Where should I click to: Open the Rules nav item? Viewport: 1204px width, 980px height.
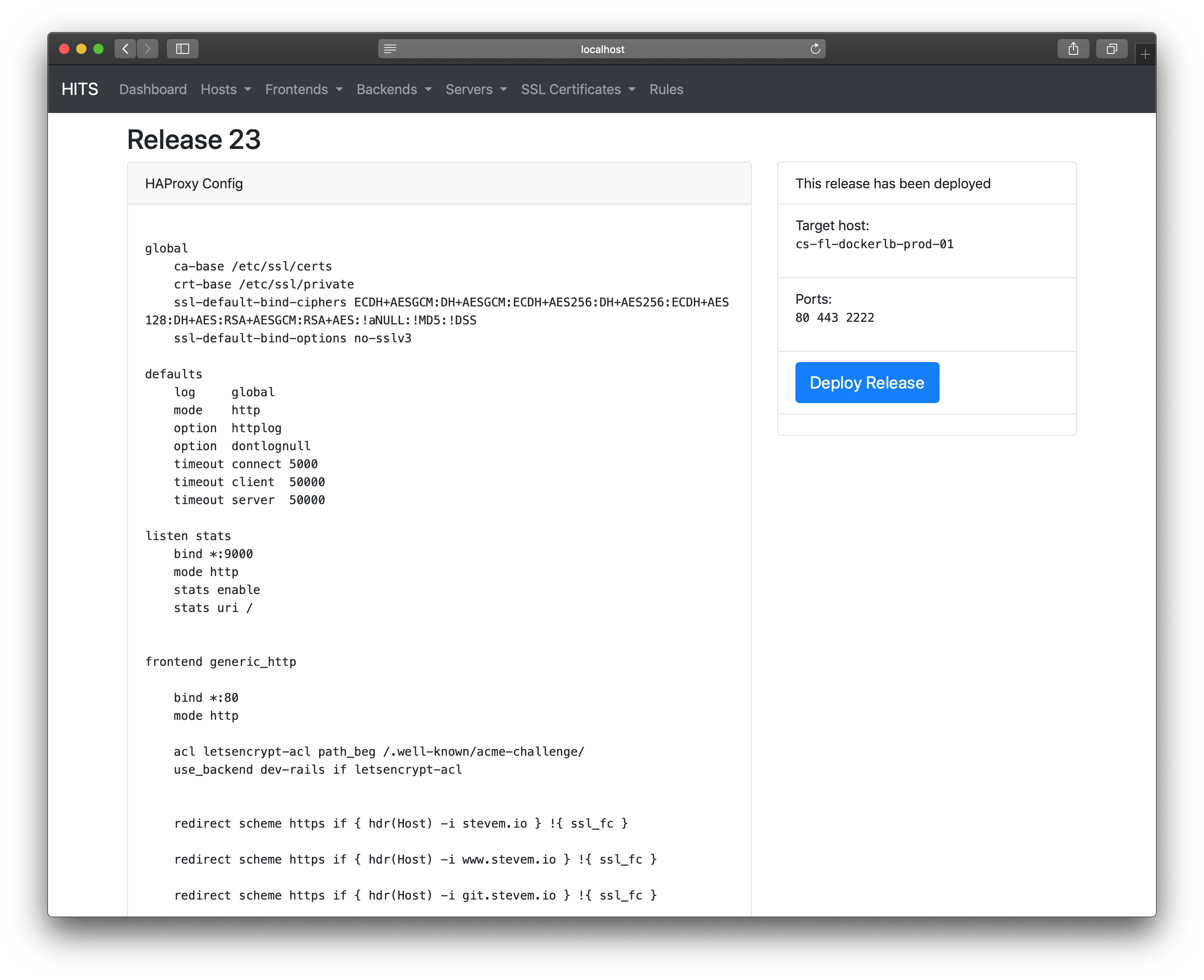pos(666,90)
